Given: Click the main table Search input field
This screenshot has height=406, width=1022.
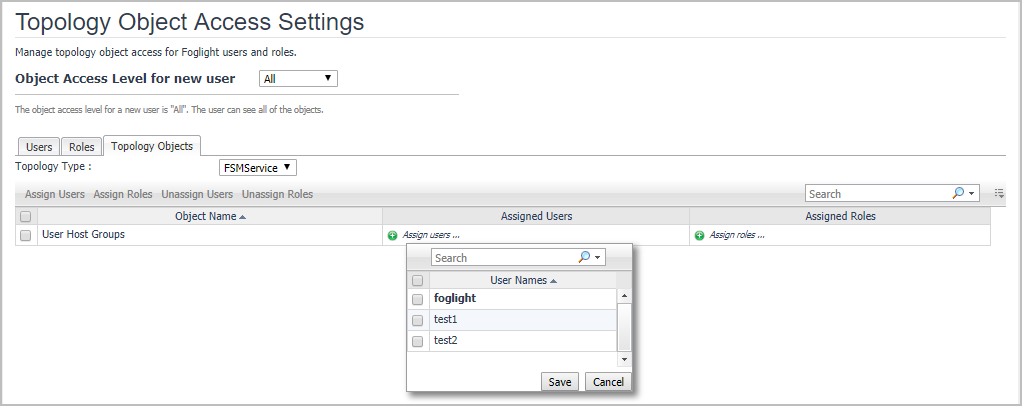Looking at the screenshot, I should coord(876,193).
